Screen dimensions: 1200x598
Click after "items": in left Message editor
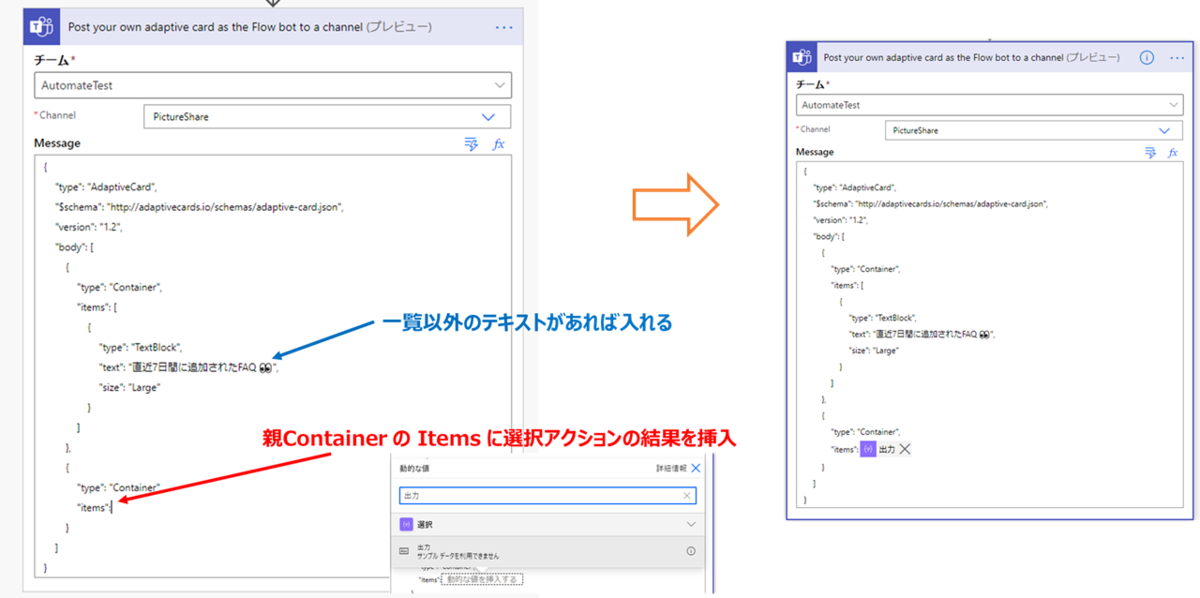(x=113, y=508)
